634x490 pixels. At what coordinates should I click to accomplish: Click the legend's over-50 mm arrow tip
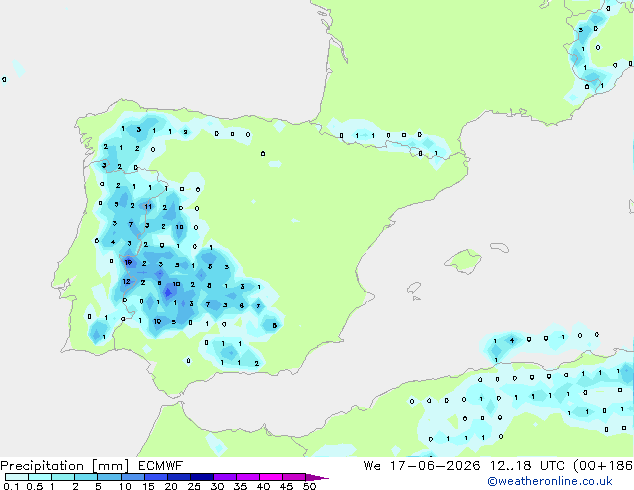click(317, 477)
